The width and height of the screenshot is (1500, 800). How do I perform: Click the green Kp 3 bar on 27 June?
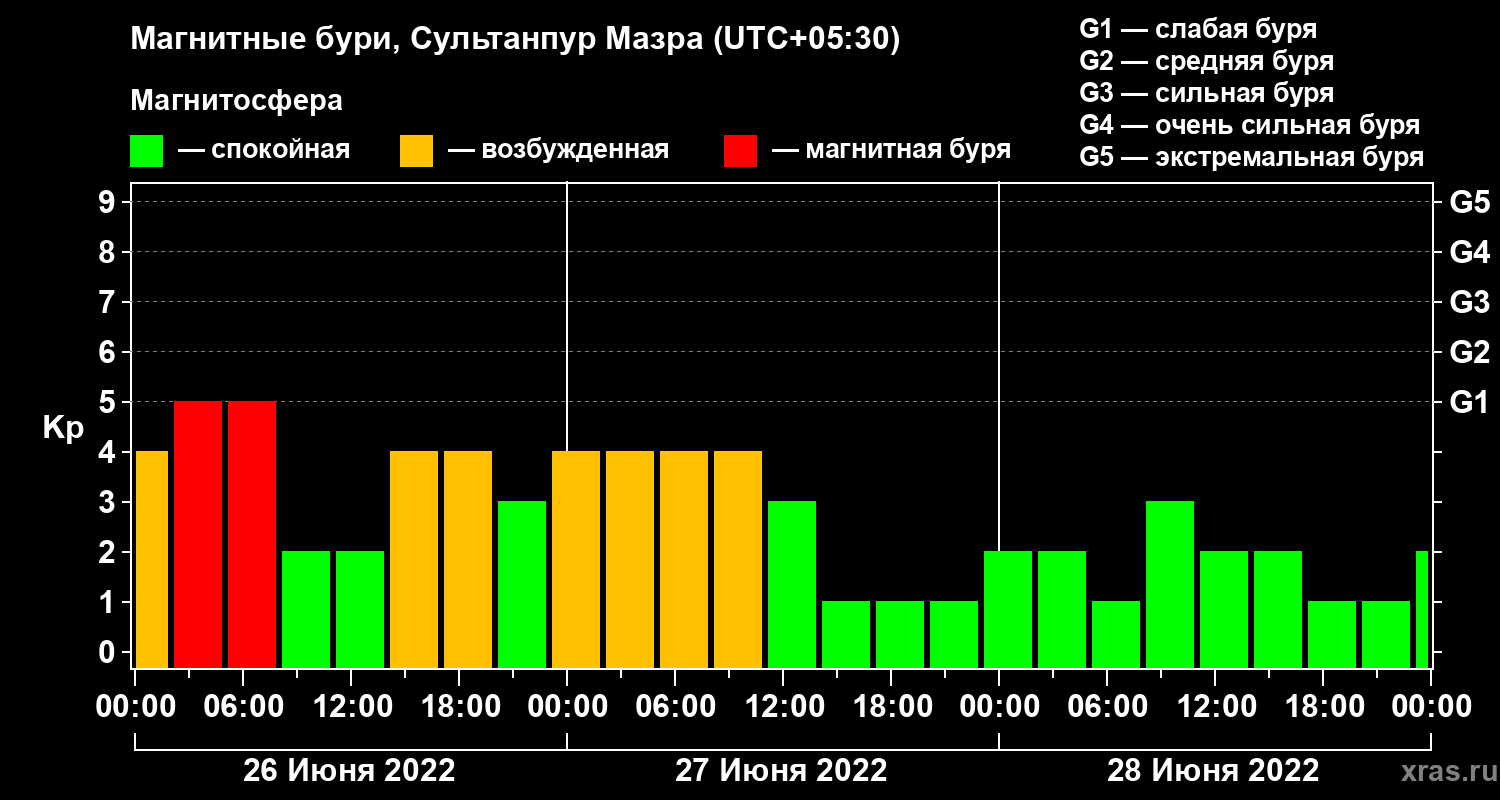pyautogui.click(x=792, y=584)
